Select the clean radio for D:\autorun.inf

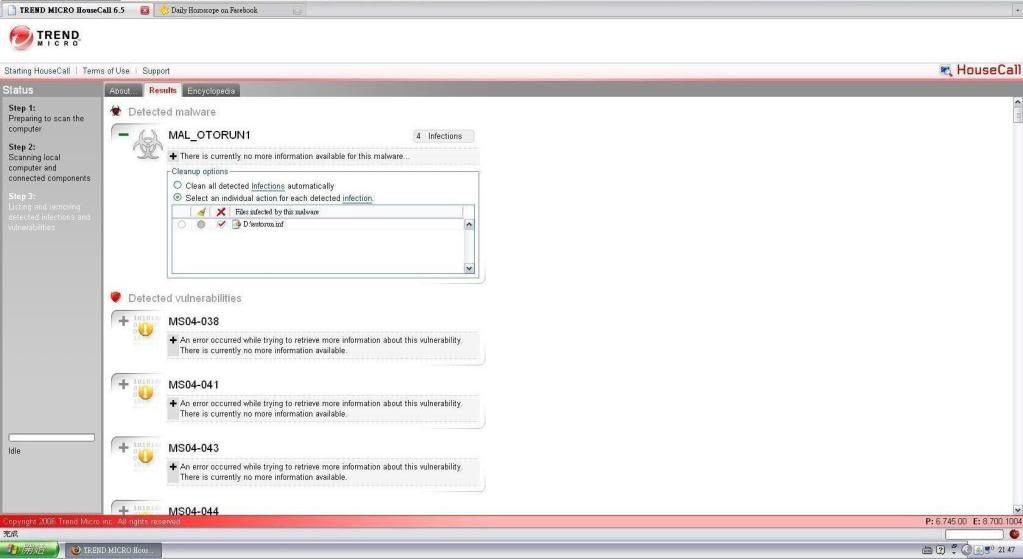tap(201, 224)
